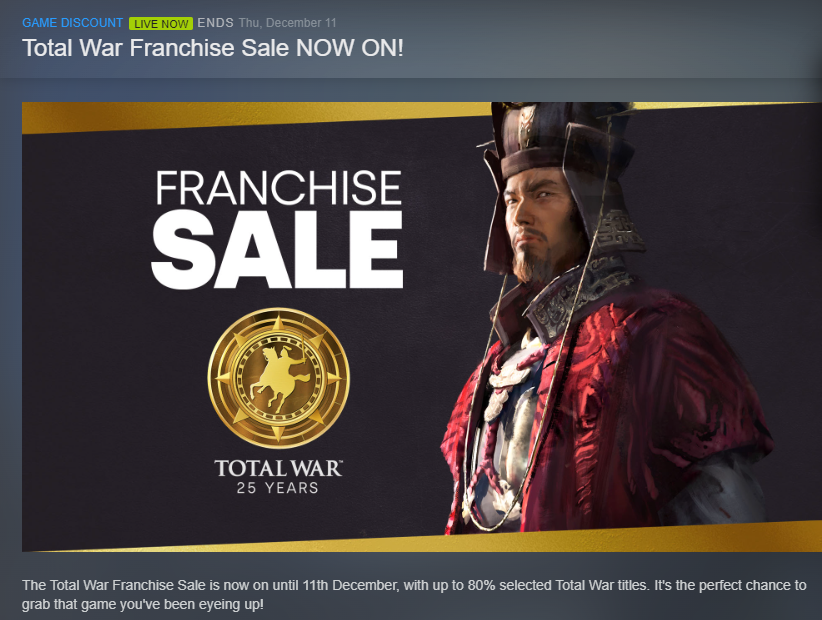Click the '80%' discount mention in description

pos(481,585)
